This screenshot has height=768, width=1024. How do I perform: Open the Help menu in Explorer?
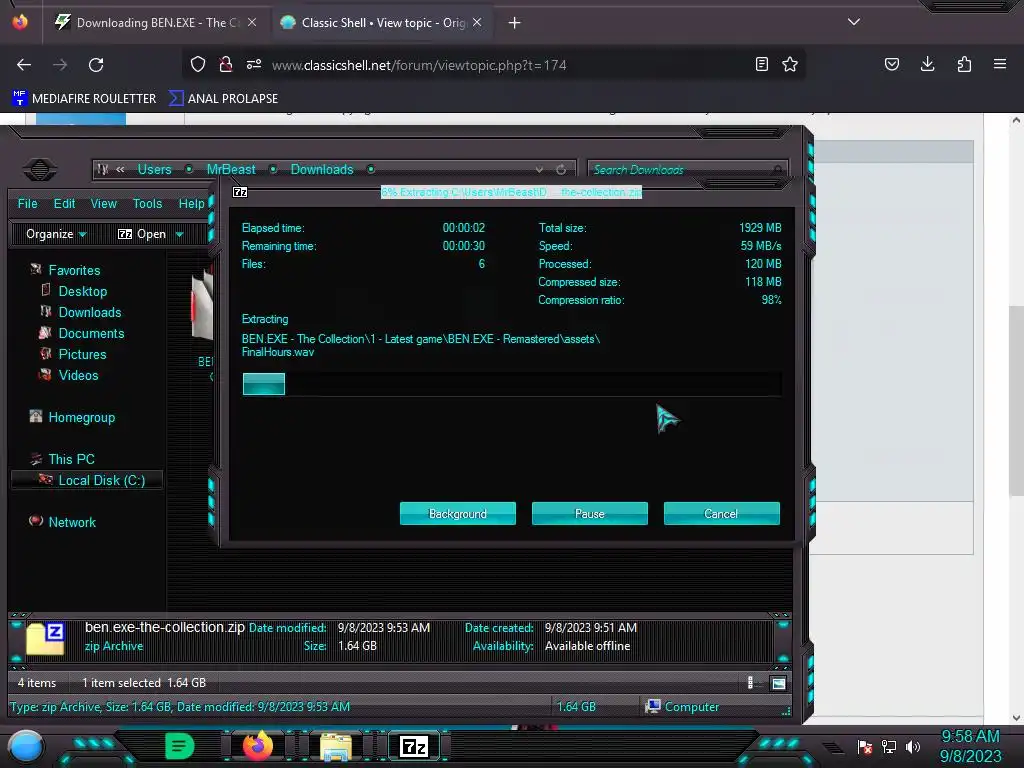click(191, 204)
